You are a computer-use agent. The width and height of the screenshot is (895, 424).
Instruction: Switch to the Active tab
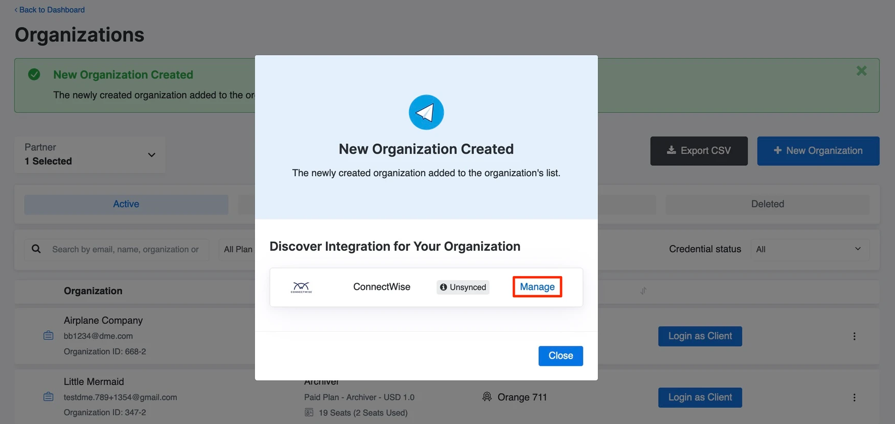(x=126, y=204)
